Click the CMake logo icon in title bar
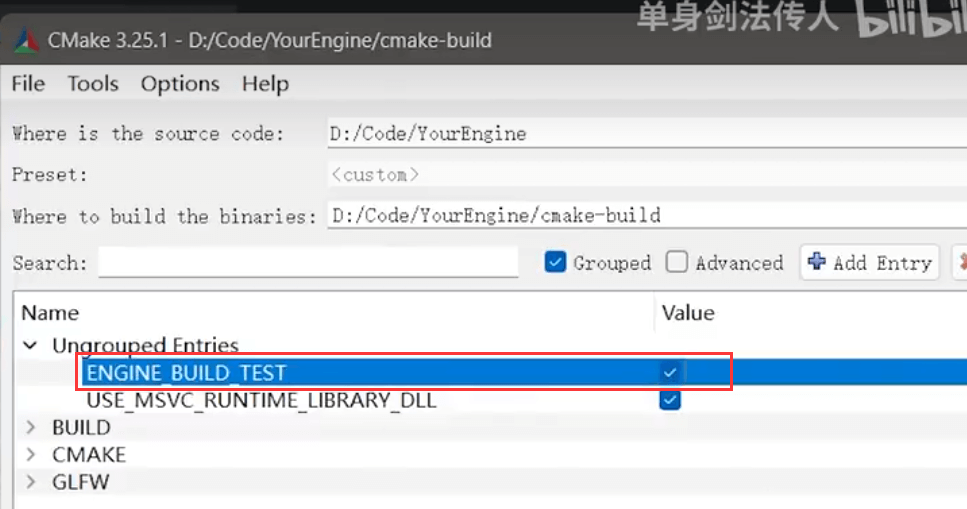This screenshot has width=967, height=509. pos(26,41)
